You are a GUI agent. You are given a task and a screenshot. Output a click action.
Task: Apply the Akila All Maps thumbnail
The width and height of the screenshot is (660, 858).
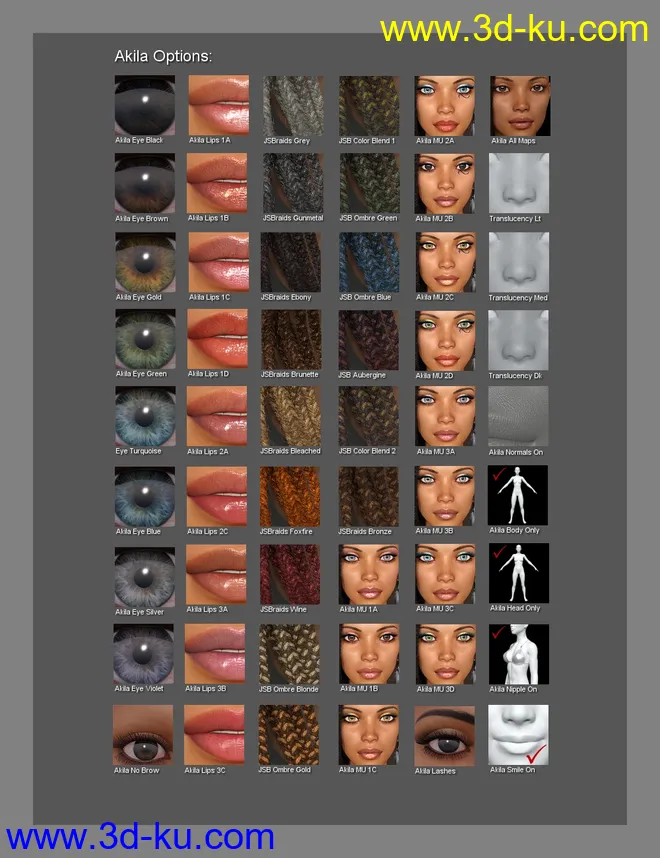519,106
